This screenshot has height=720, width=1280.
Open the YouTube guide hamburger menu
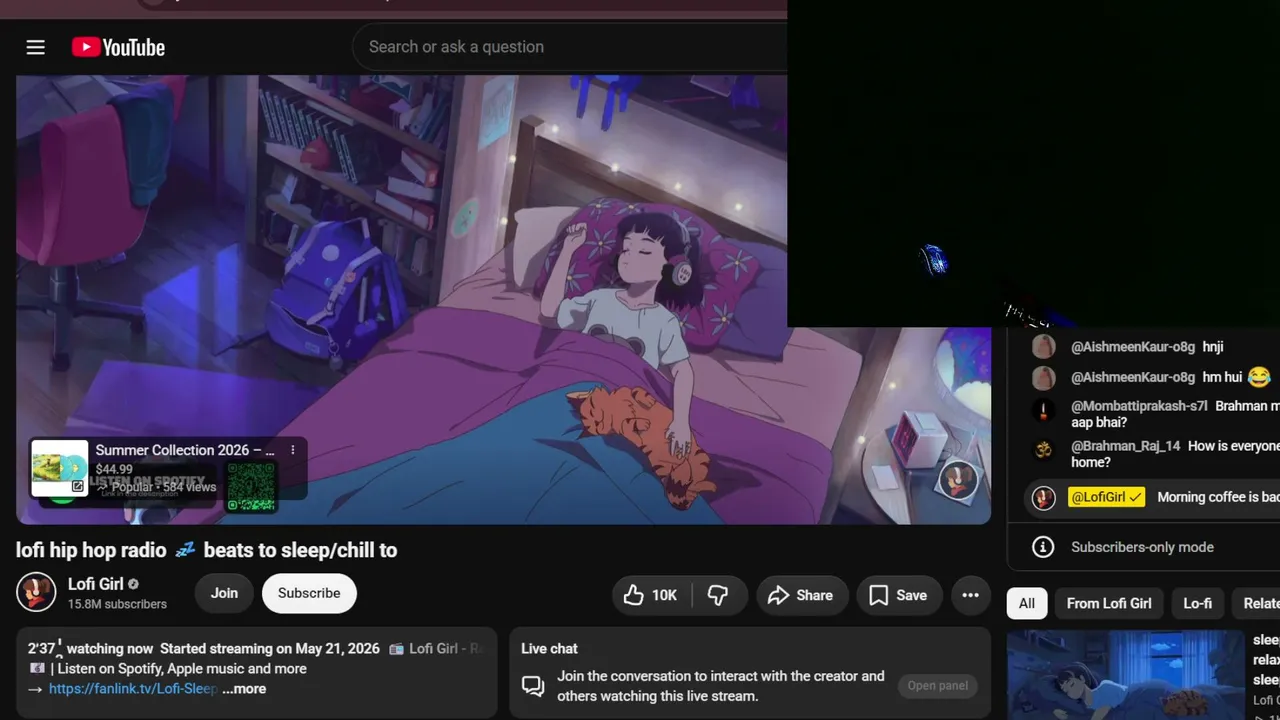[x=36, y=47]
